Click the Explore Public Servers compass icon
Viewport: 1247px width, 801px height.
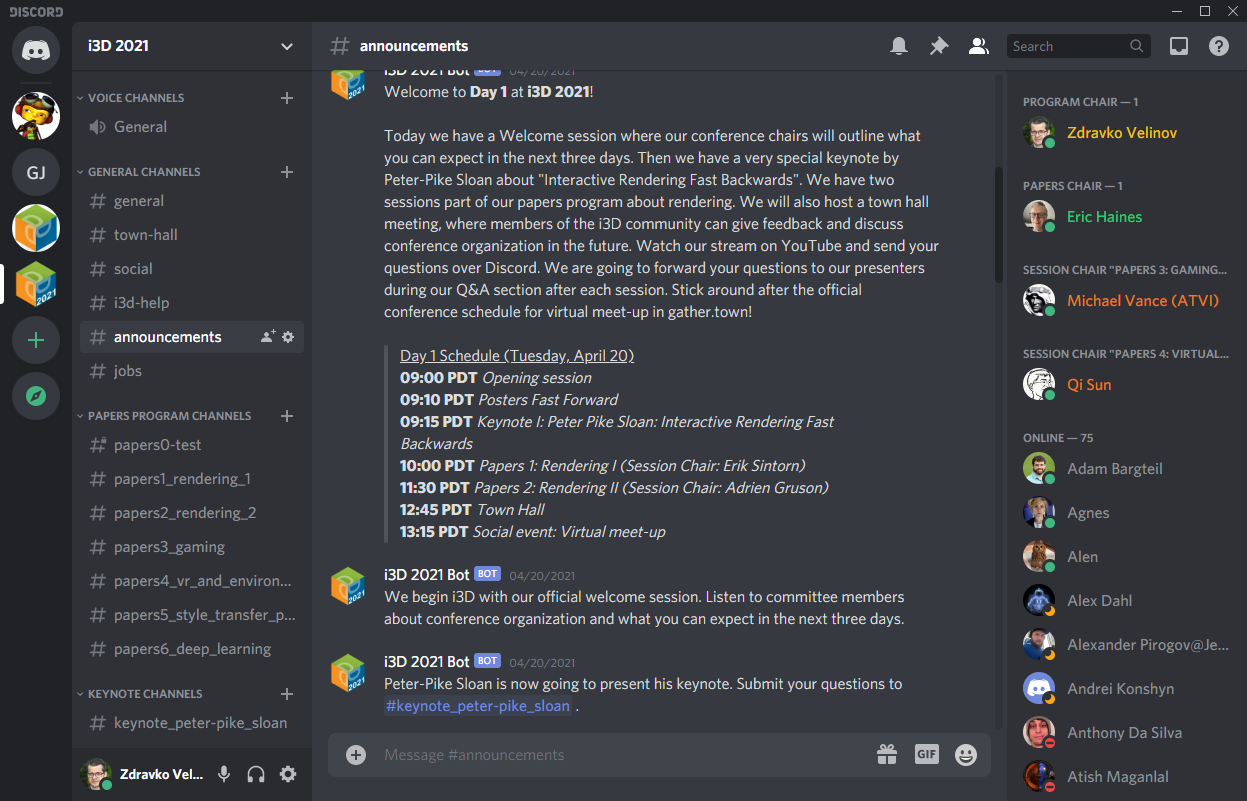click(35, 396)
